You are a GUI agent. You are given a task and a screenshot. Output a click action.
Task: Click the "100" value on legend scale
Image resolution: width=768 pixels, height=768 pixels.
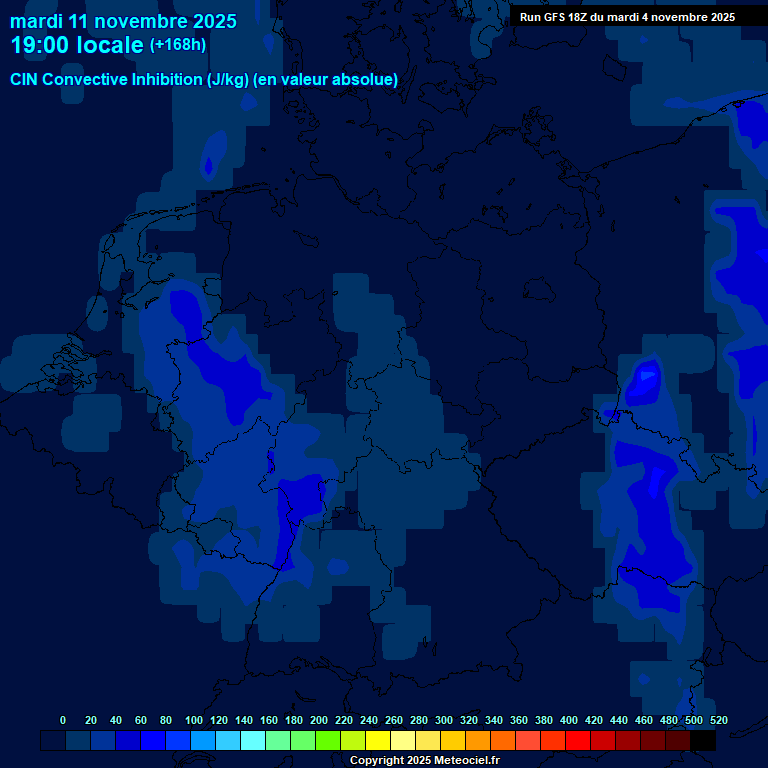click(x=193, y=720)
